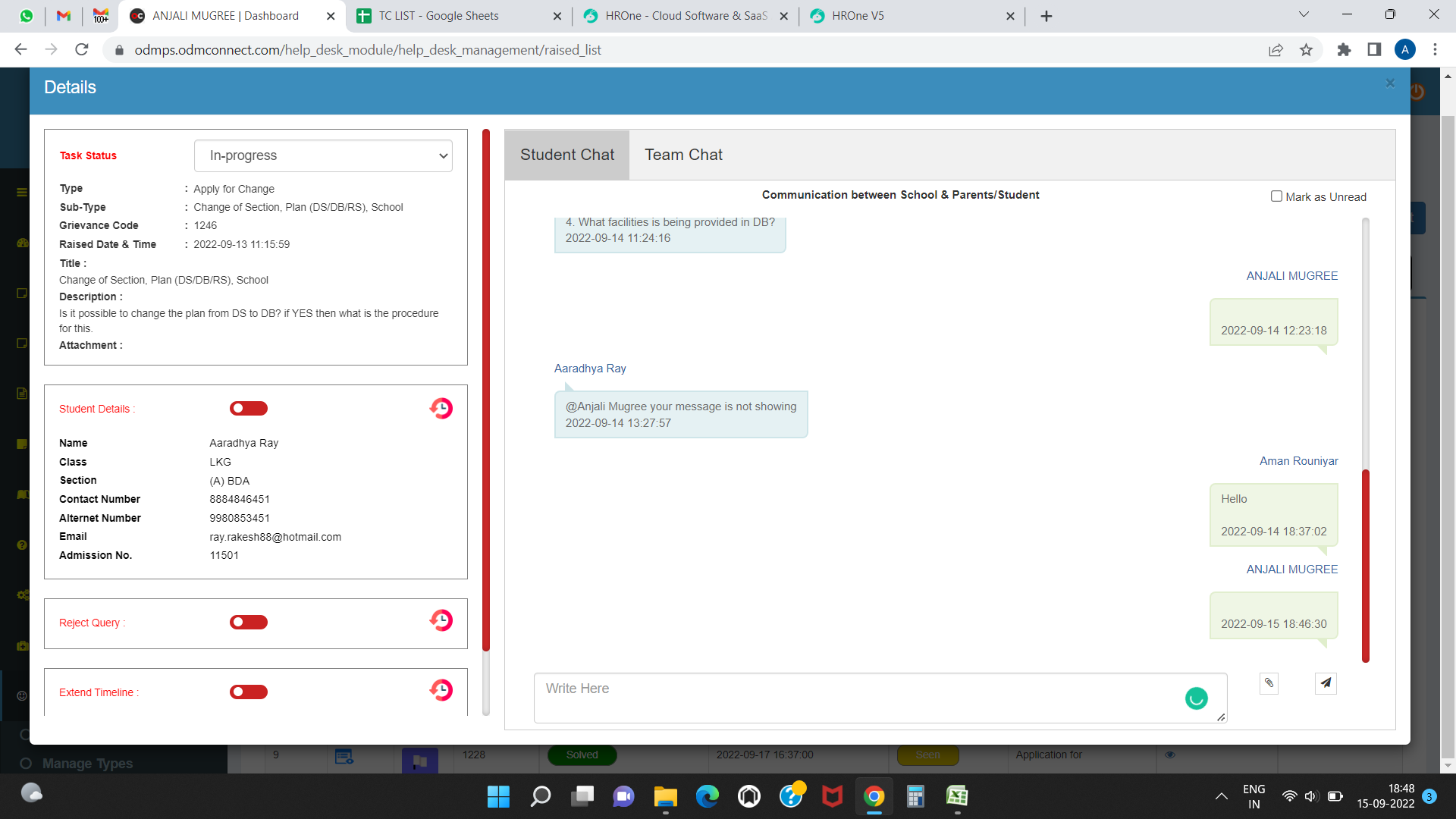Click the send message paper-plane icon

1325,683
